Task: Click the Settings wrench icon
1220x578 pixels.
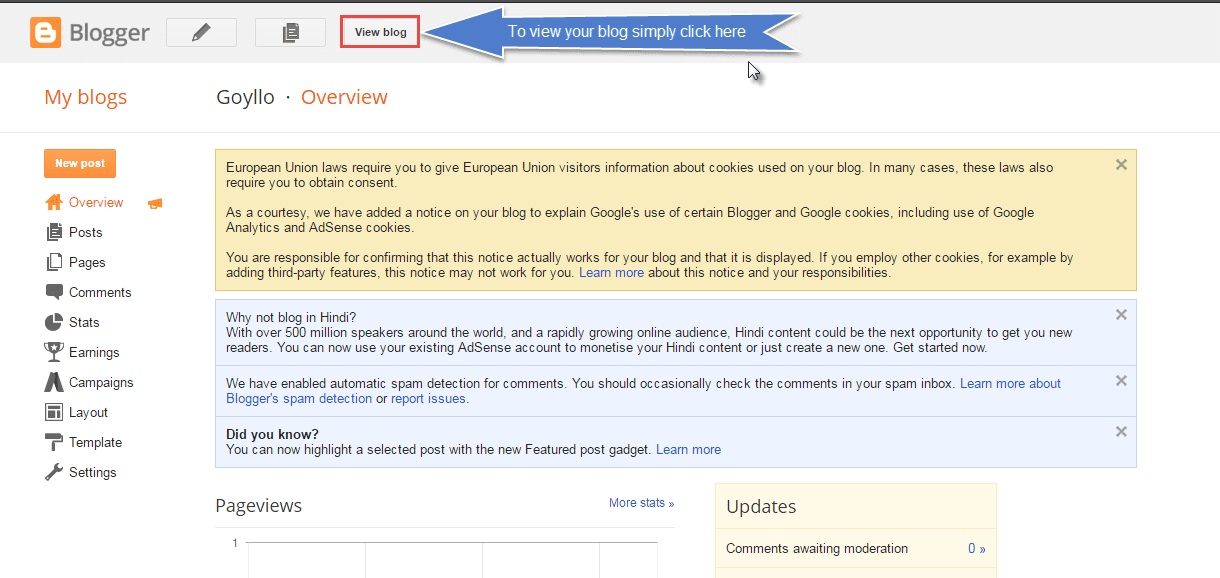Action: pos(54,472)
